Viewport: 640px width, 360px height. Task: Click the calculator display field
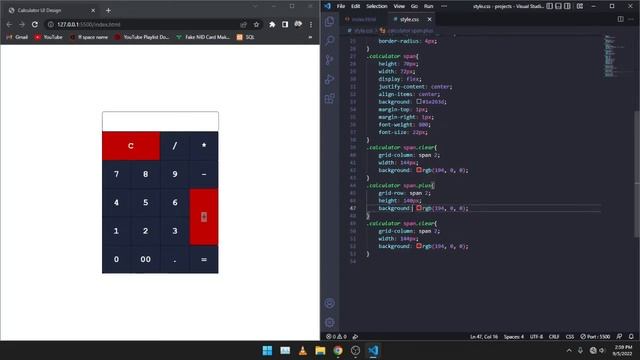click(160, 121)
